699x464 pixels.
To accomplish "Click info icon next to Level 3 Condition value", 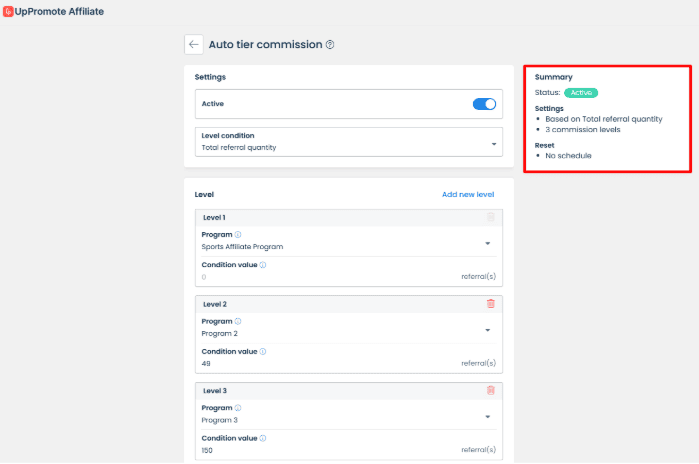I will 263,438.
